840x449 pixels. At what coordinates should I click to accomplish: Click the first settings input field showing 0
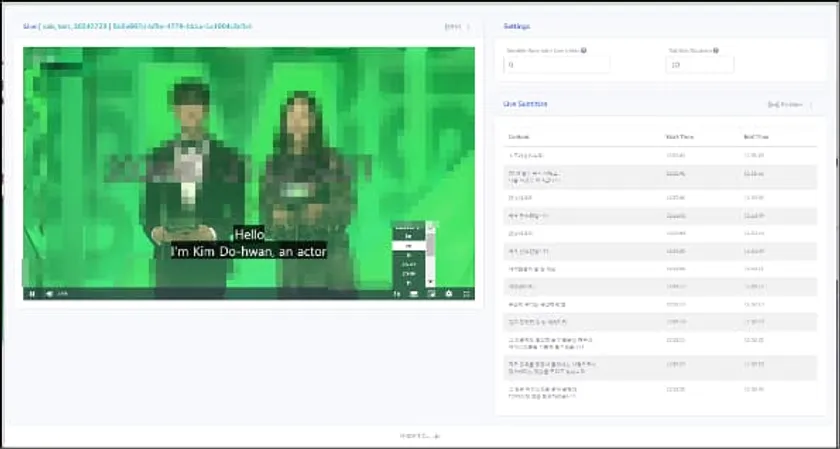coord(557,65)
